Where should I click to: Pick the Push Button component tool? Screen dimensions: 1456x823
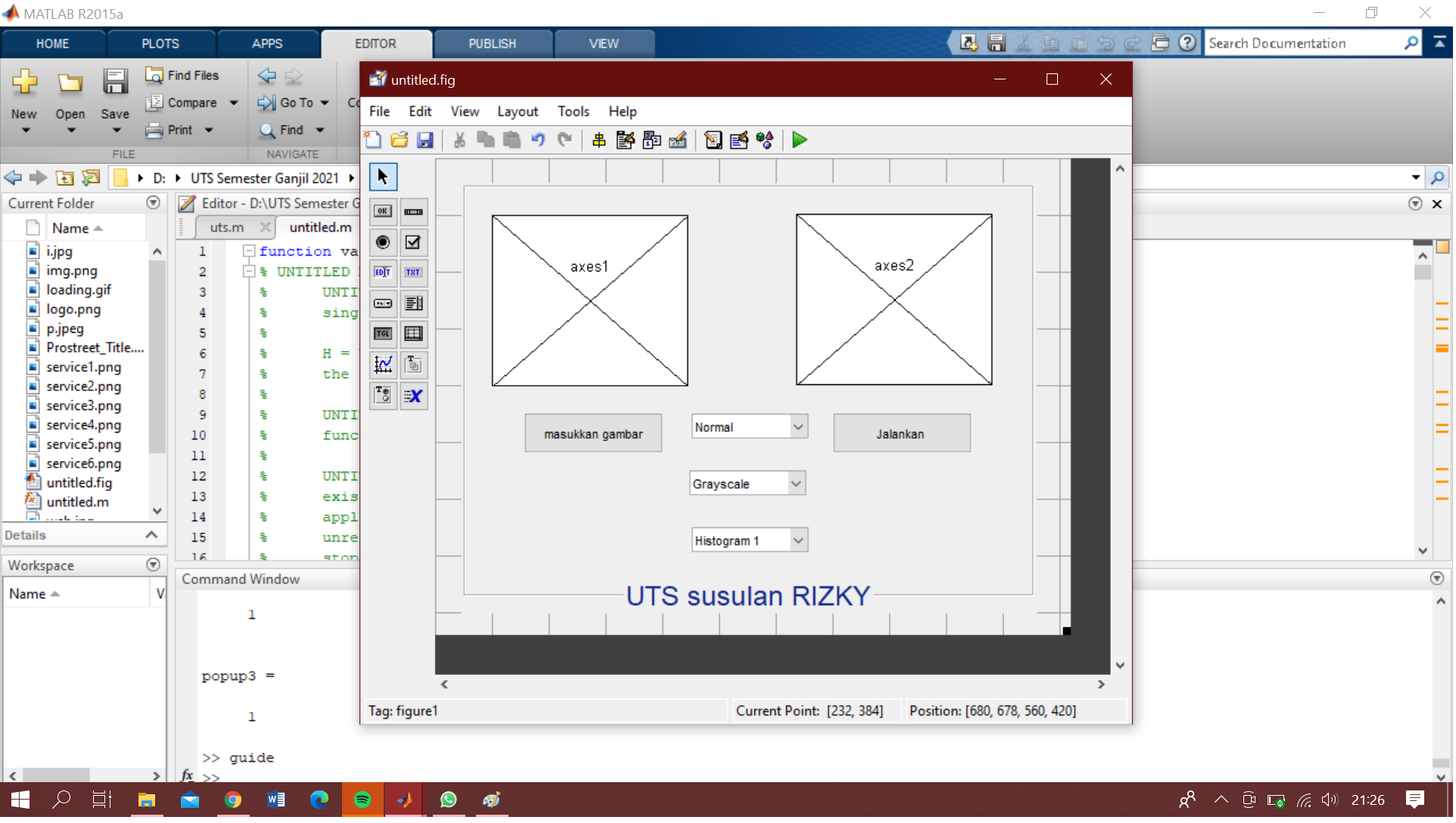coord(383,212)
